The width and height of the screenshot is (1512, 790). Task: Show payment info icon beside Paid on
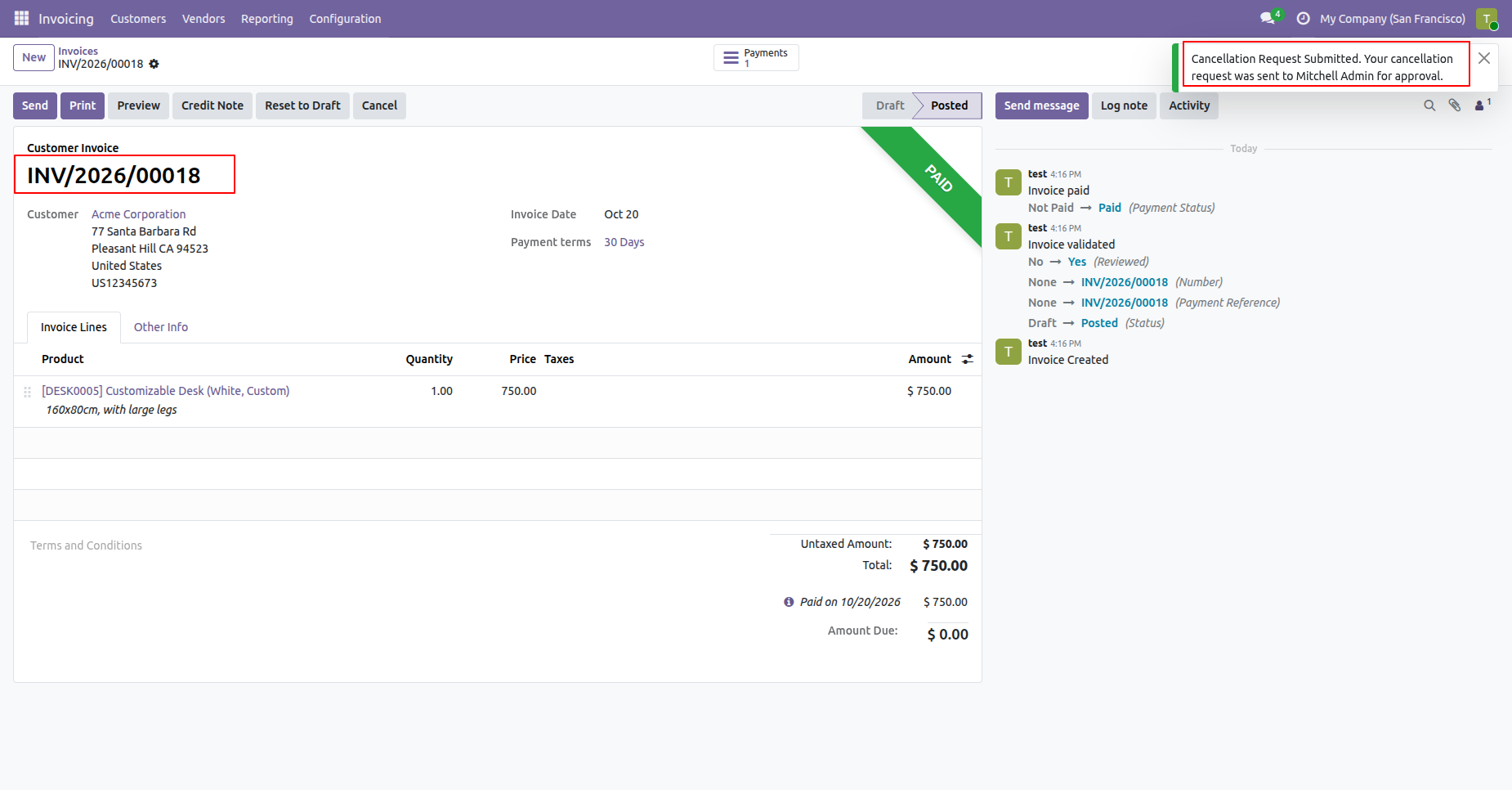coord(789,602)
